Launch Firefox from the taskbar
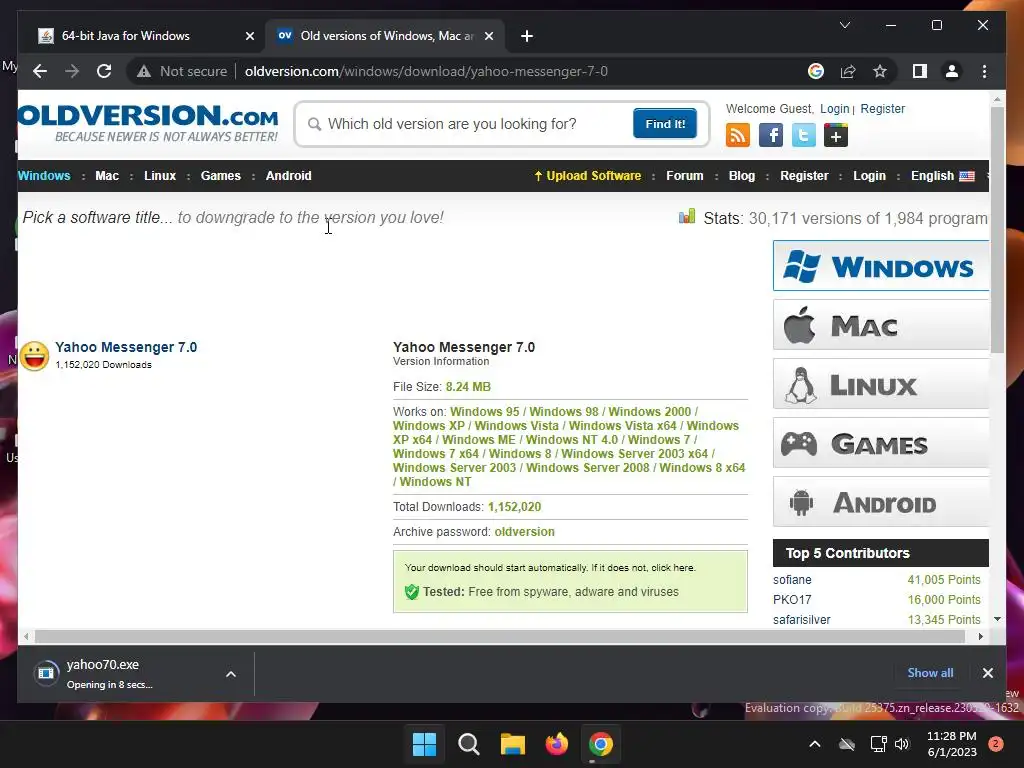Screen dimensions: 1024x768 coord(556,744)
